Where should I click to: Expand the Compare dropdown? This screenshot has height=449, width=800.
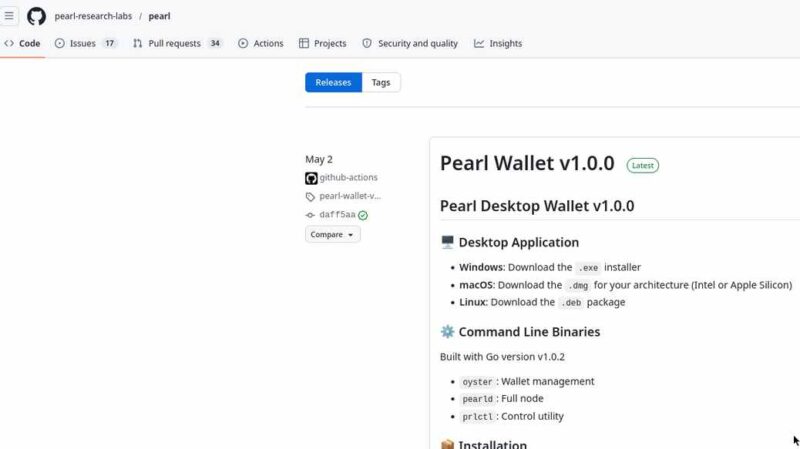coord(333,235)
